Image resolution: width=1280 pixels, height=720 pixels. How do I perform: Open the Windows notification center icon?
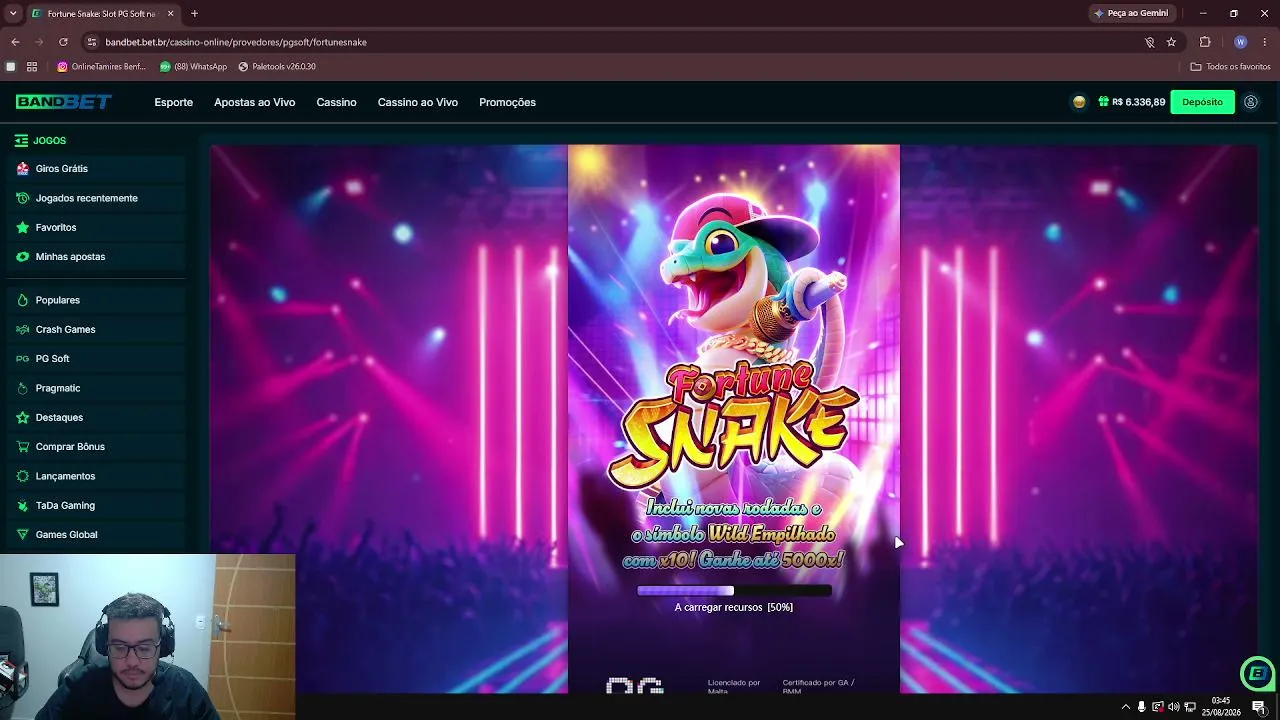coord(1259,707)
